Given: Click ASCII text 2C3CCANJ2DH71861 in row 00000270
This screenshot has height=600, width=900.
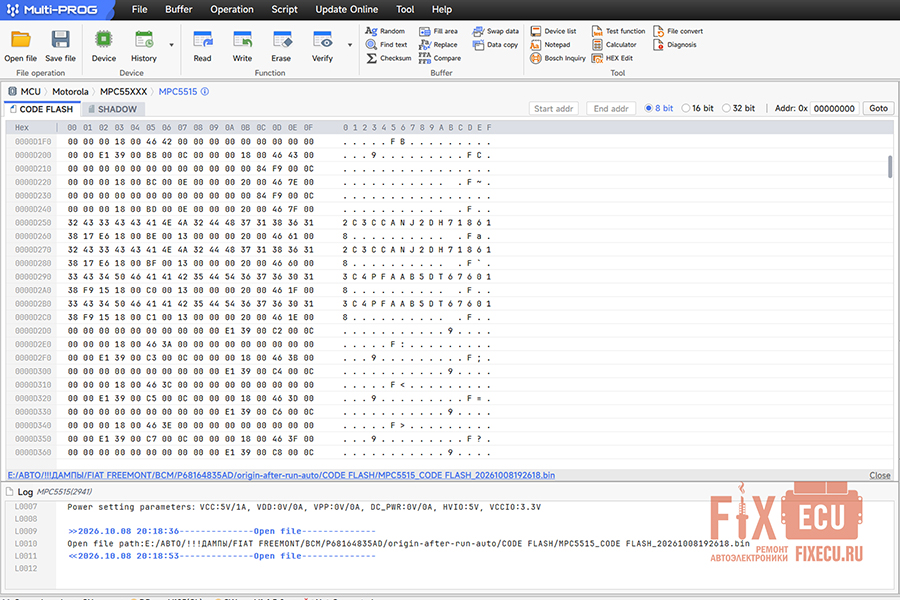Looking at the screenshot, I should [x=417, y=250].
